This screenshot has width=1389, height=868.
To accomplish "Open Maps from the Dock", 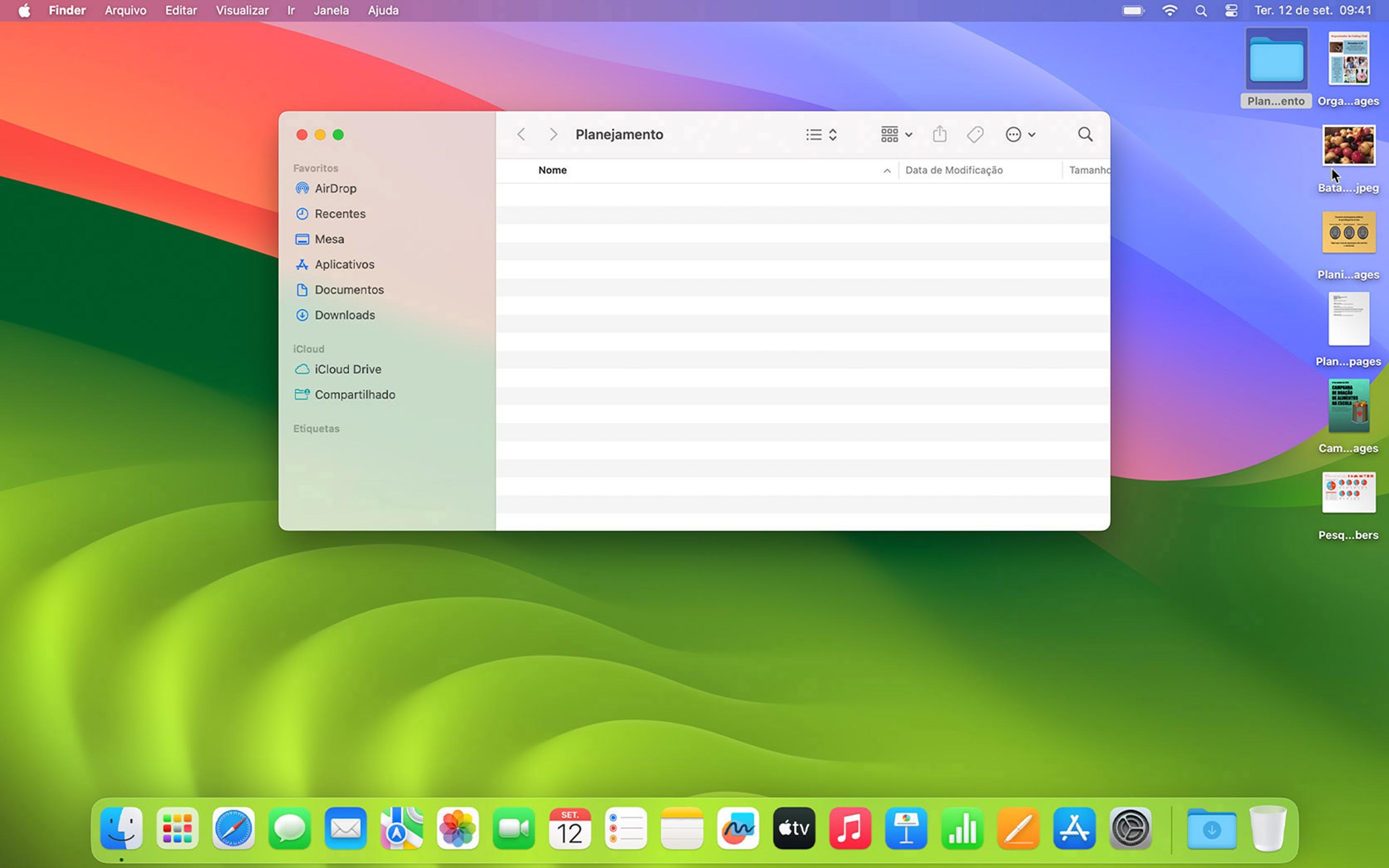I will tap(402, 828).
